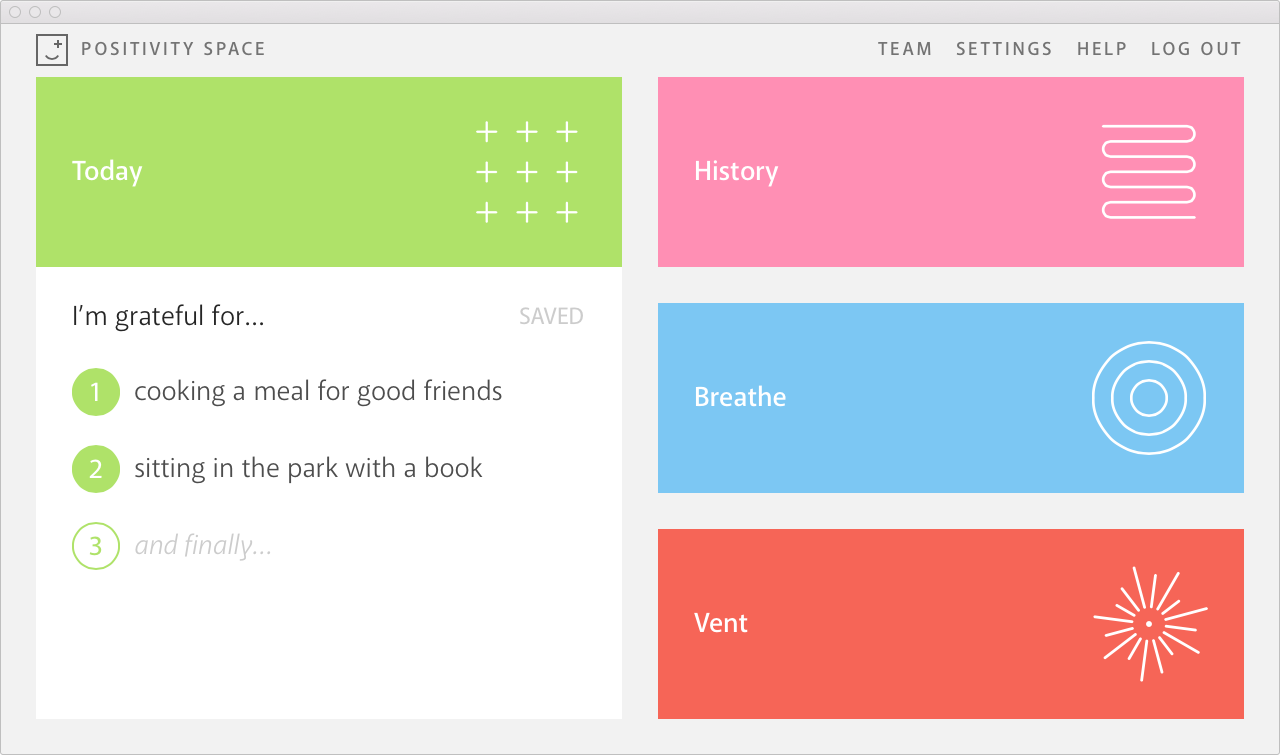Click the smiley face Positivity Space logo
The width and height of the screenshot is (1280, 755).
coord(52,49)
